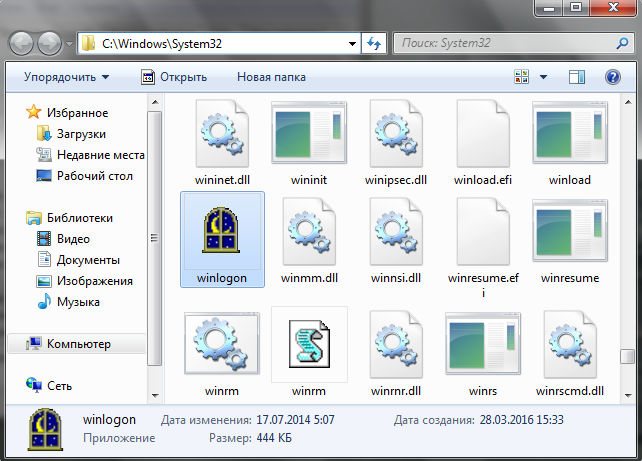The image size is (642, 461).
Task: Select the wininet.dll file icon
Action: pos(222,134)
